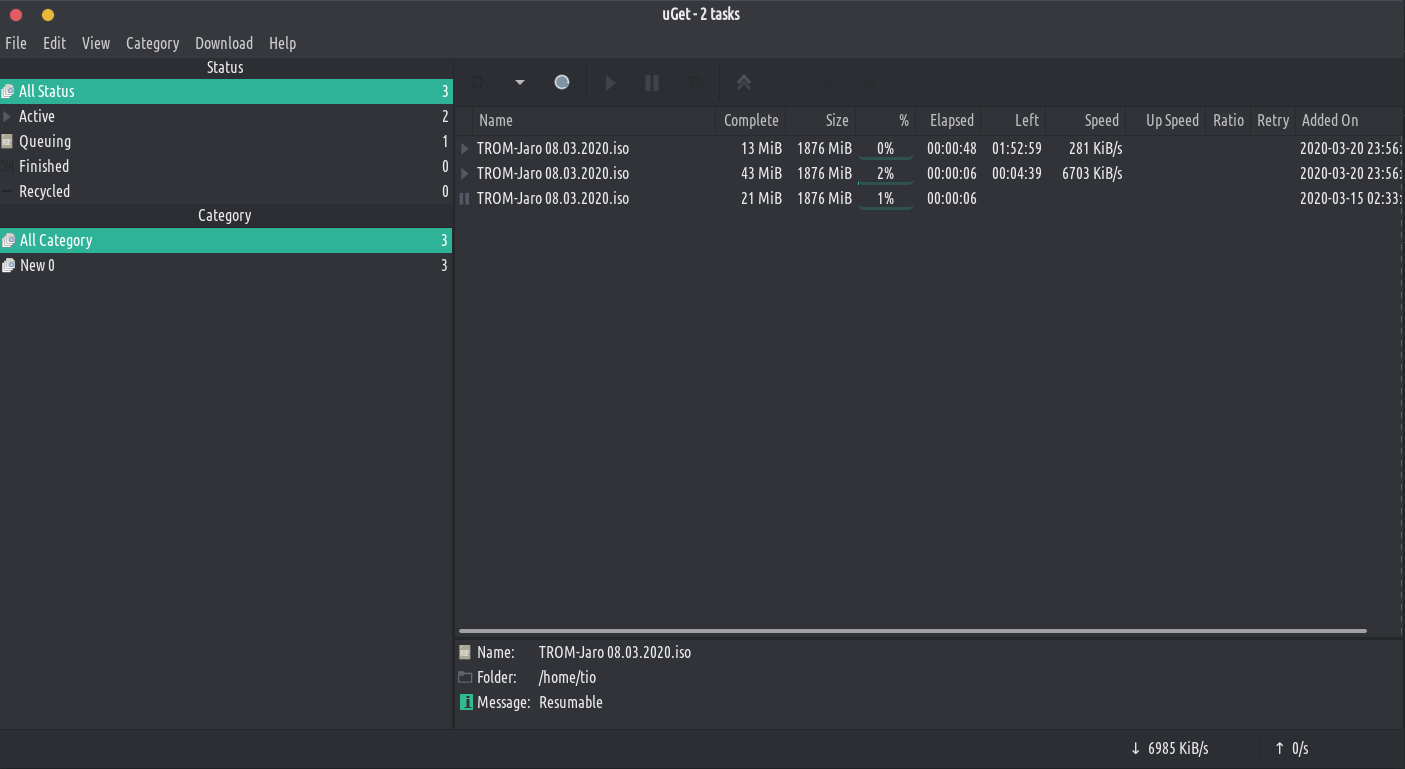Open the View menu
The width and height of the screenshot is (1405, 769).
click(96, 43)
